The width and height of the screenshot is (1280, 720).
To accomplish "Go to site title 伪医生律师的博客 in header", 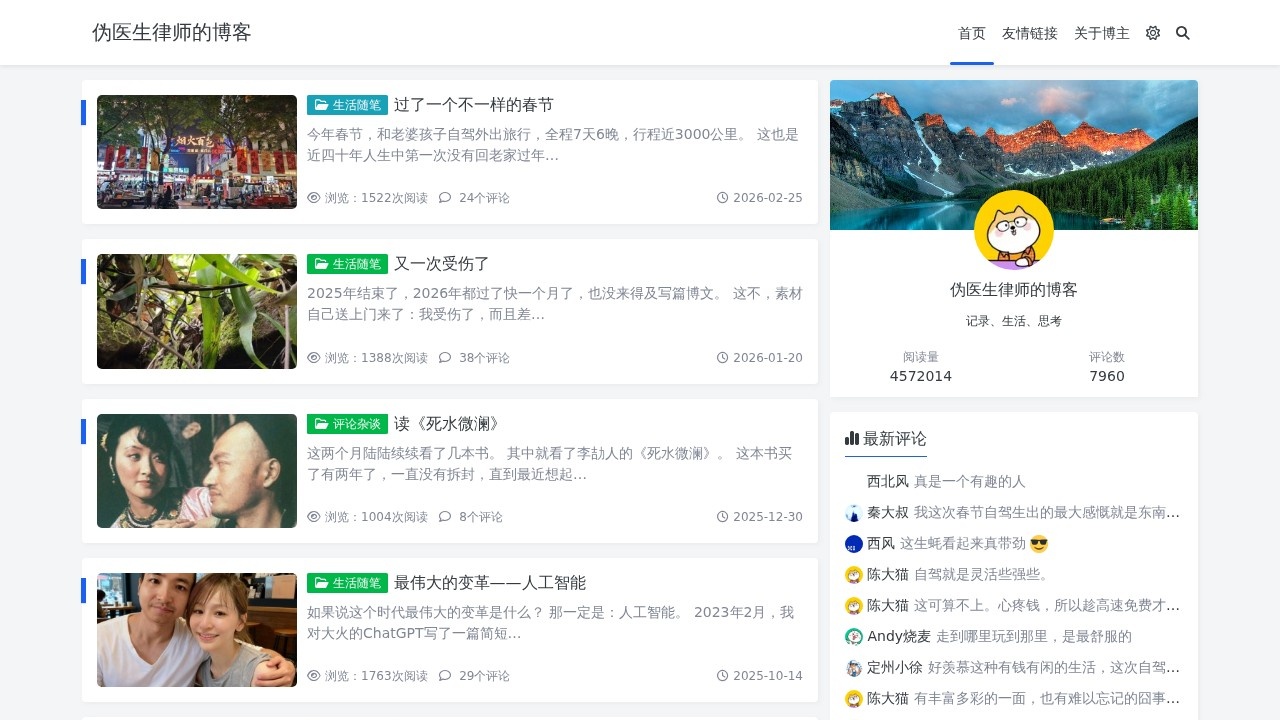I will 172,33.
